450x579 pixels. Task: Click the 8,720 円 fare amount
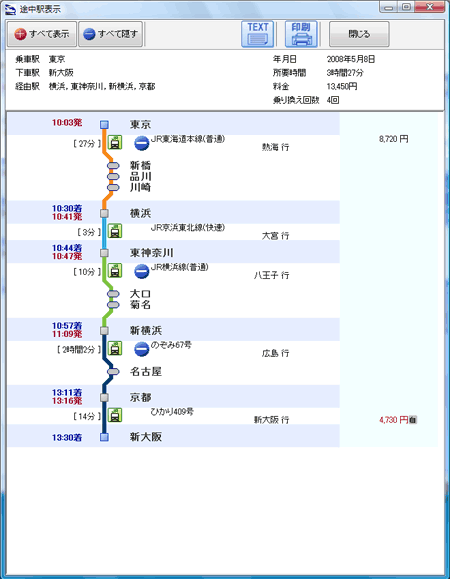click(394, 139)
